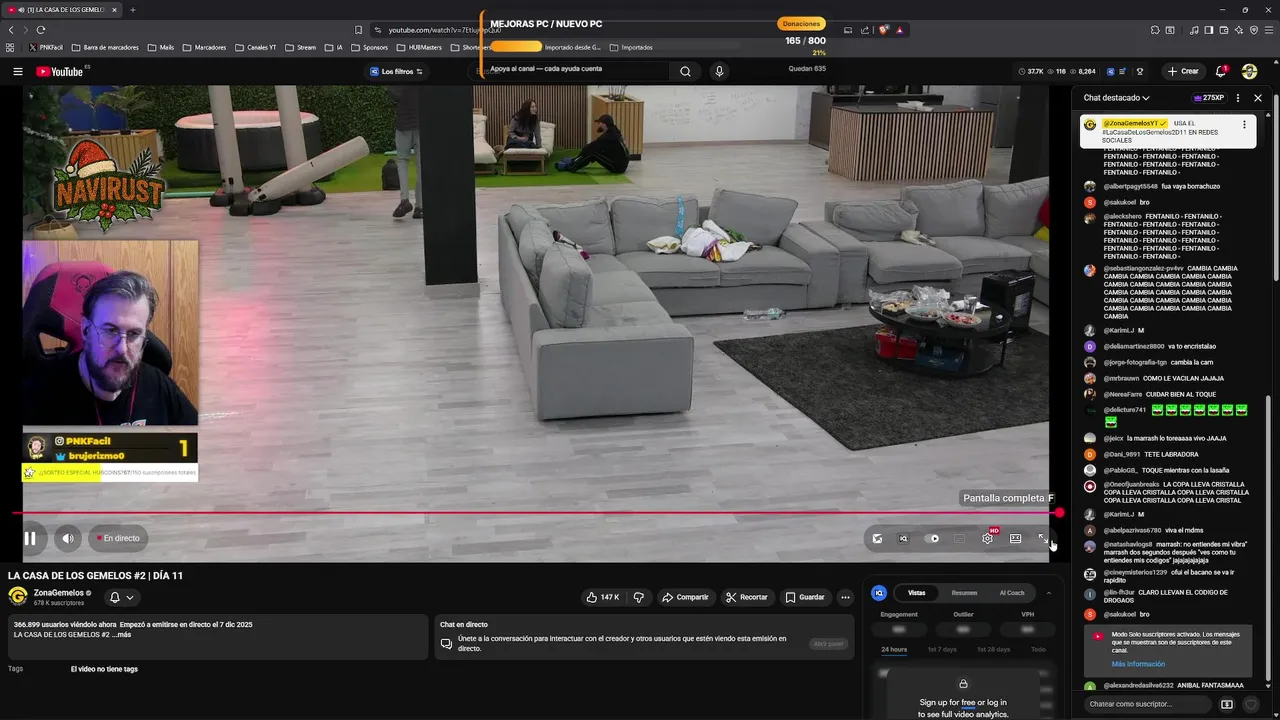Open the Sponsors bookmark folder
The height and width of the screenshot is (720, 1280).
pos(368,47)
